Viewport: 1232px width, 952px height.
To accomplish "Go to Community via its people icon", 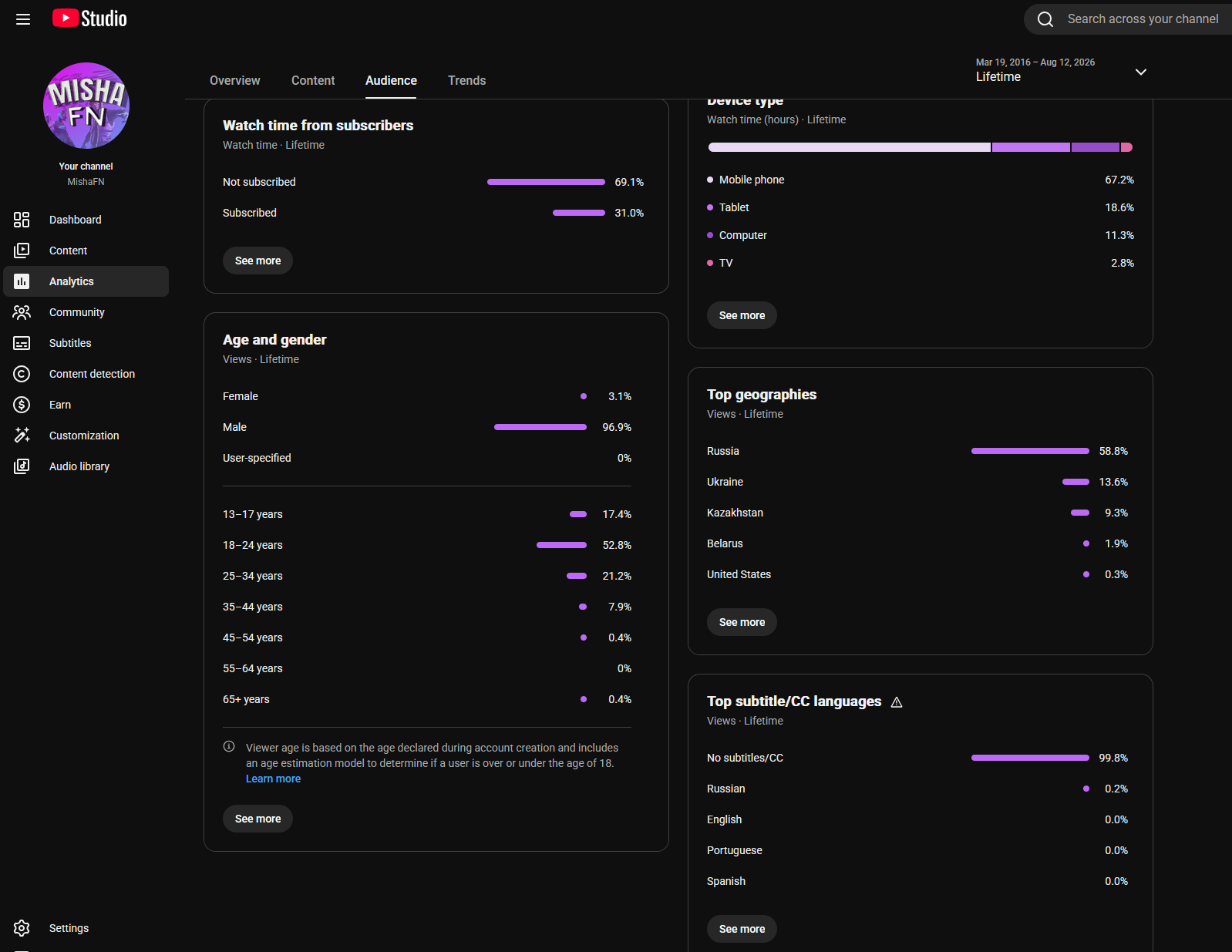I will (x=22, y=312).
